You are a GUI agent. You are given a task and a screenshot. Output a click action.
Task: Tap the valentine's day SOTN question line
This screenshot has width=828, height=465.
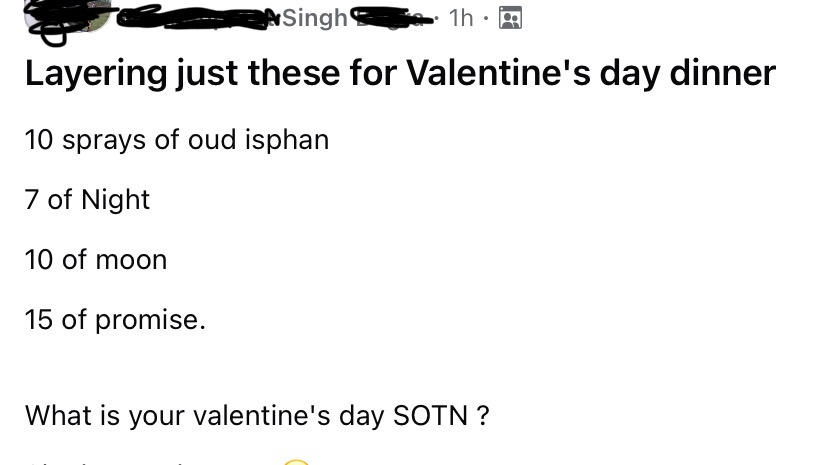point(257,415)
